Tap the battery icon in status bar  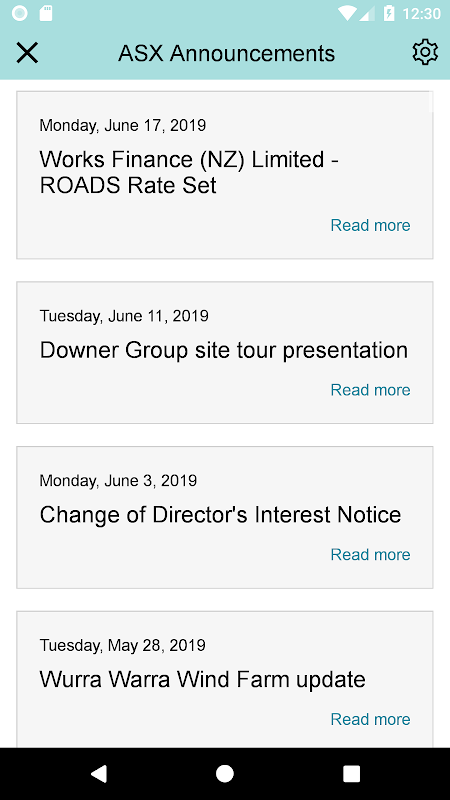point(389,13)
